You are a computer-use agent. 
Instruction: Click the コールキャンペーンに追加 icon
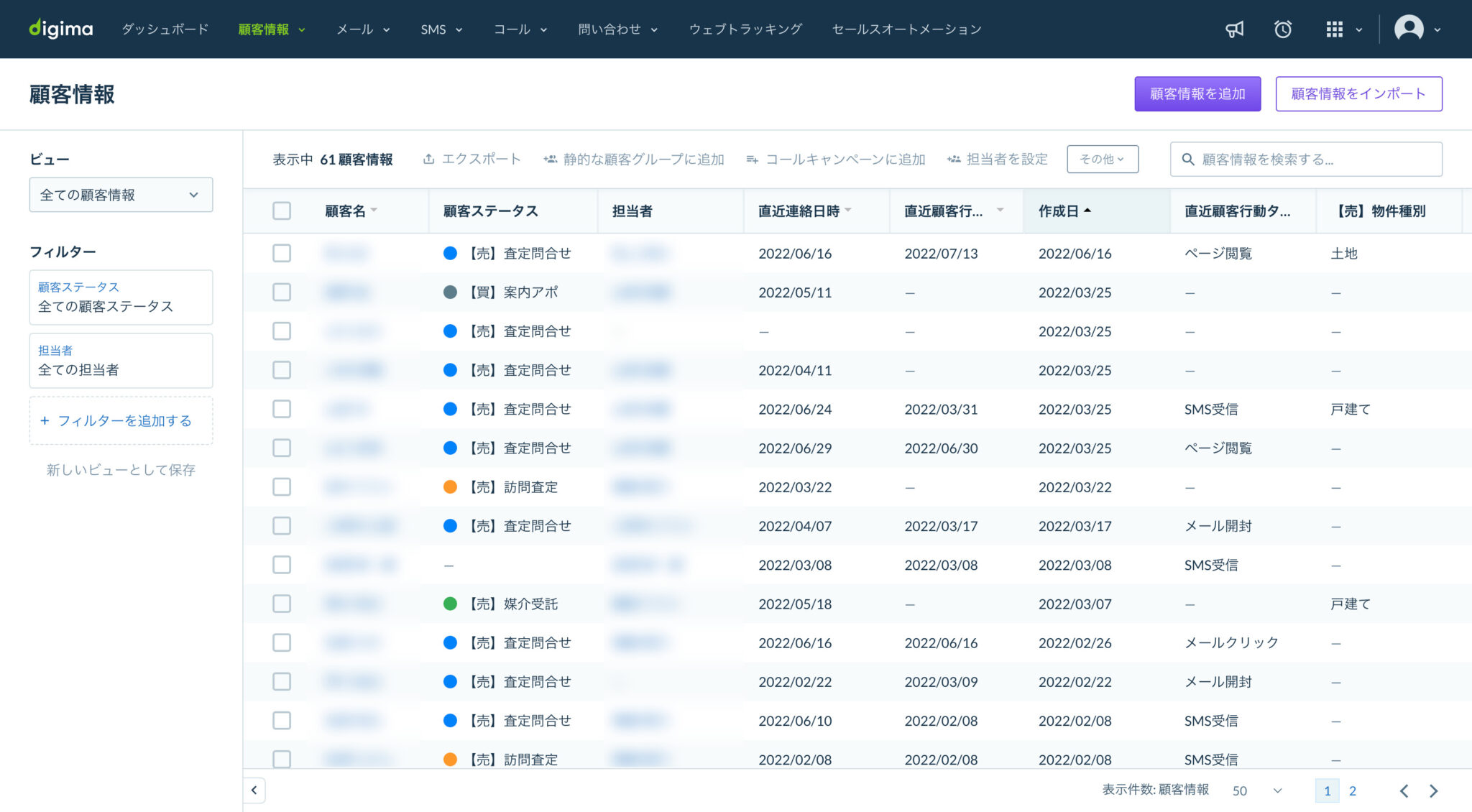tap(752, 160)
